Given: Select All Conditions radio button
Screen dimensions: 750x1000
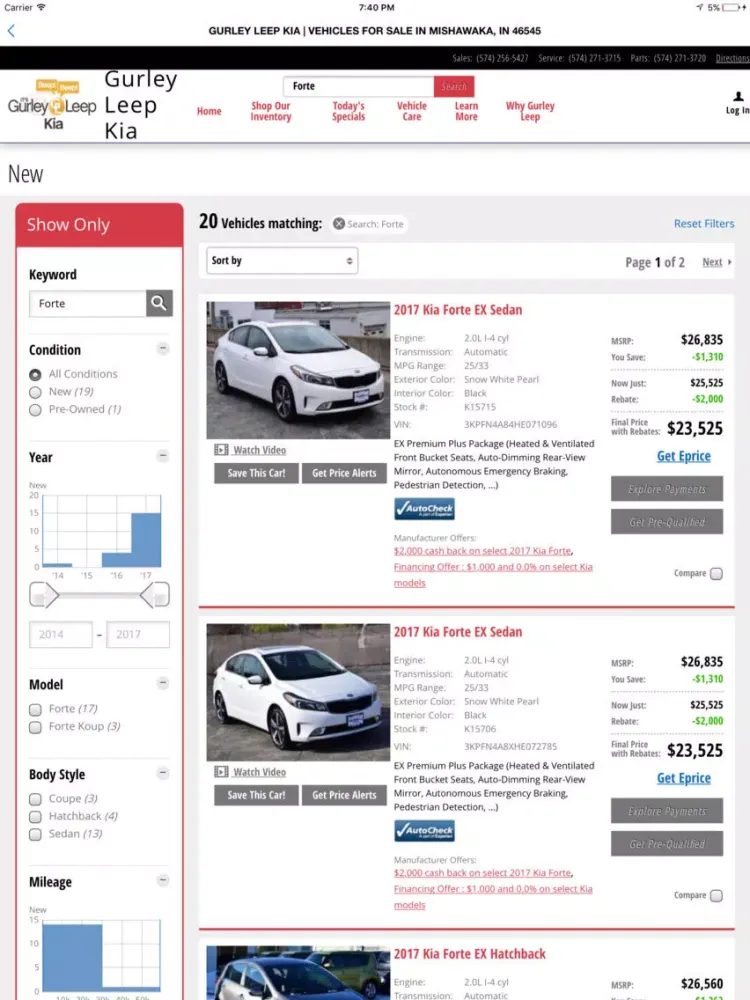Looking at the screenshot, I should [35, 374].
